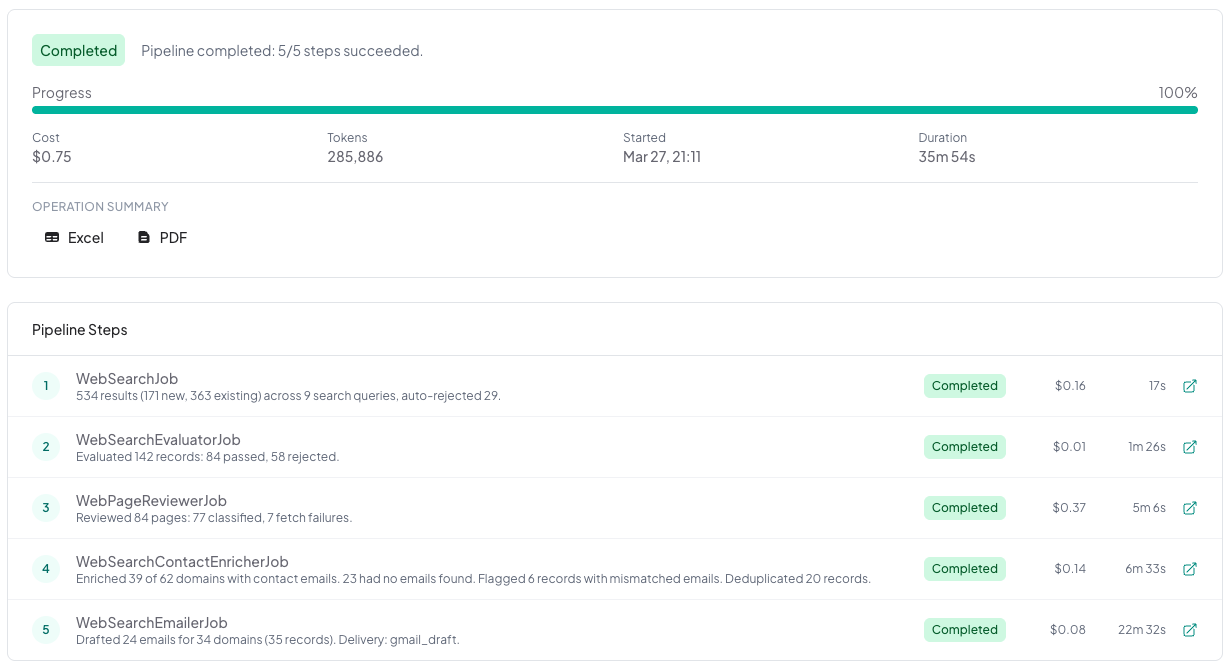Open WebSearchContactEnricherJob external link icon

(x=1190, y=569)
